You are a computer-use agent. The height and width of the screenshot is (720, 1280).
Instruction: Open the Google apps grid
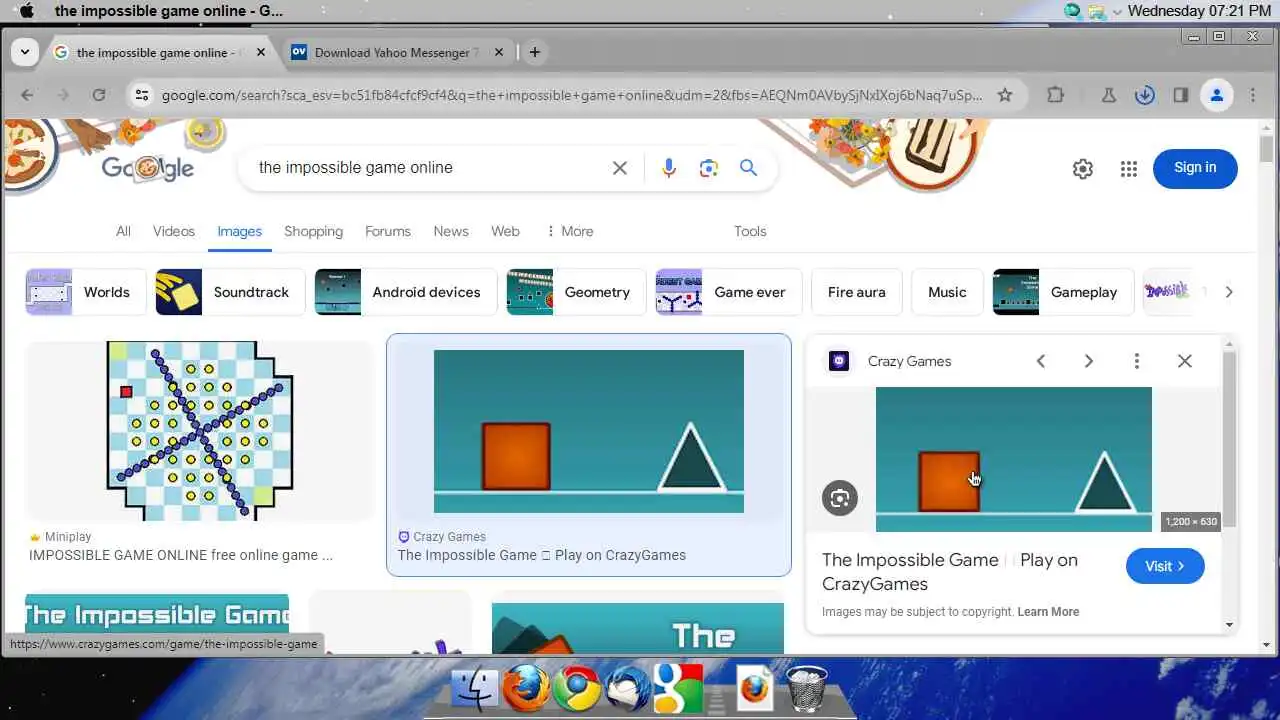[x=1129, y=169]
